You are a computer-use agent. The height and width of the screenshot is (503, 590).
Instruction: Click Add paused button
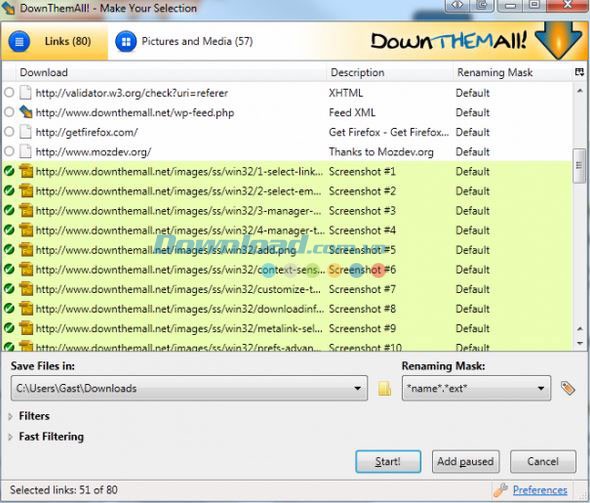coord(465,462)
